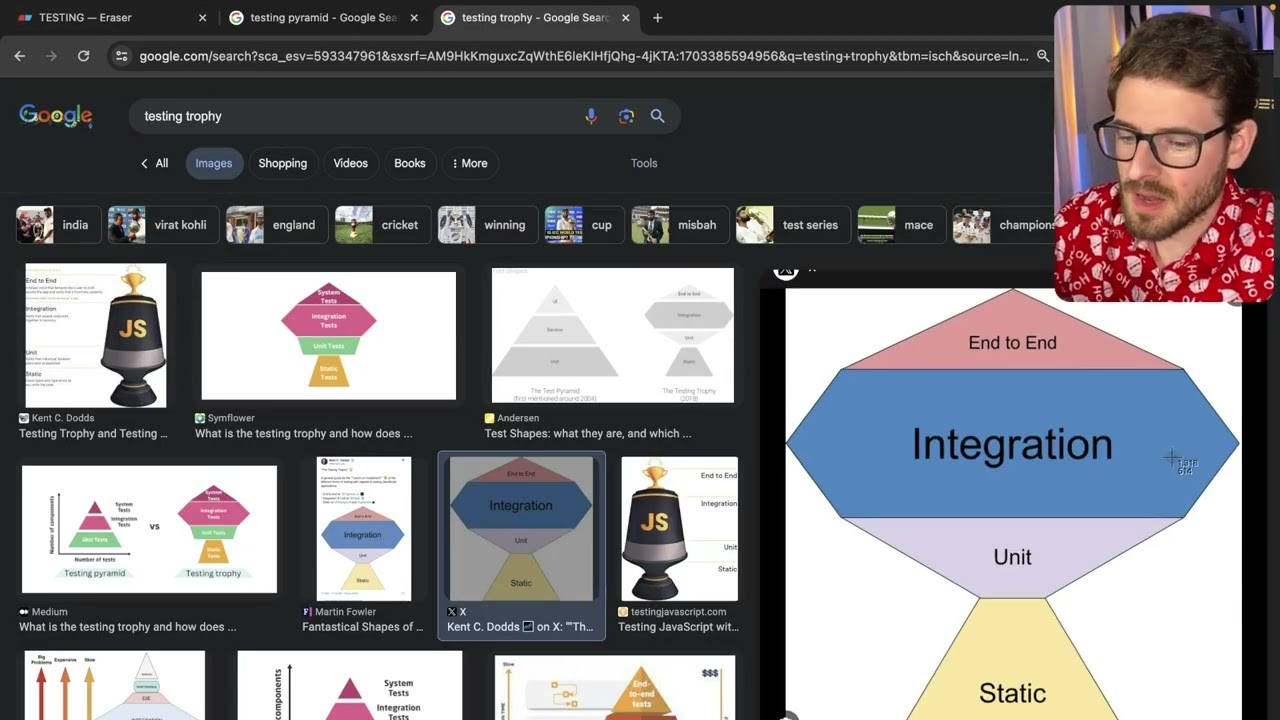Open End-to-end tests pyramid thumbnail with $$$
Image resolution: width=1280 pixels, height=720 pixels.
(x=615, y=688)
